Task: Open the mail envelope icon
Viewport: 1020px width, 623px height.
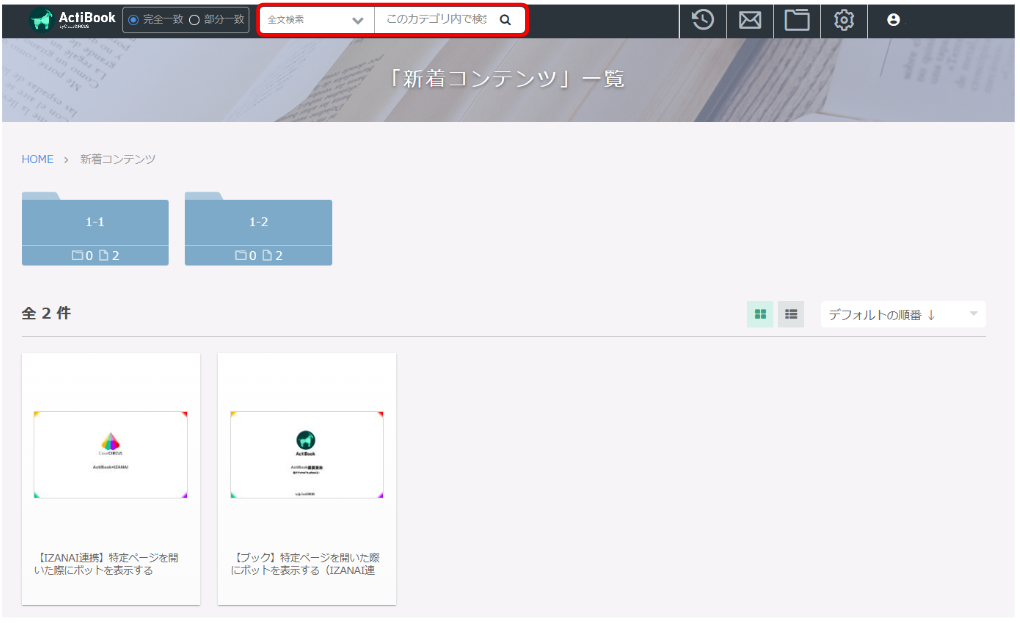Action: pyautogui.click(x=750, y=20)
